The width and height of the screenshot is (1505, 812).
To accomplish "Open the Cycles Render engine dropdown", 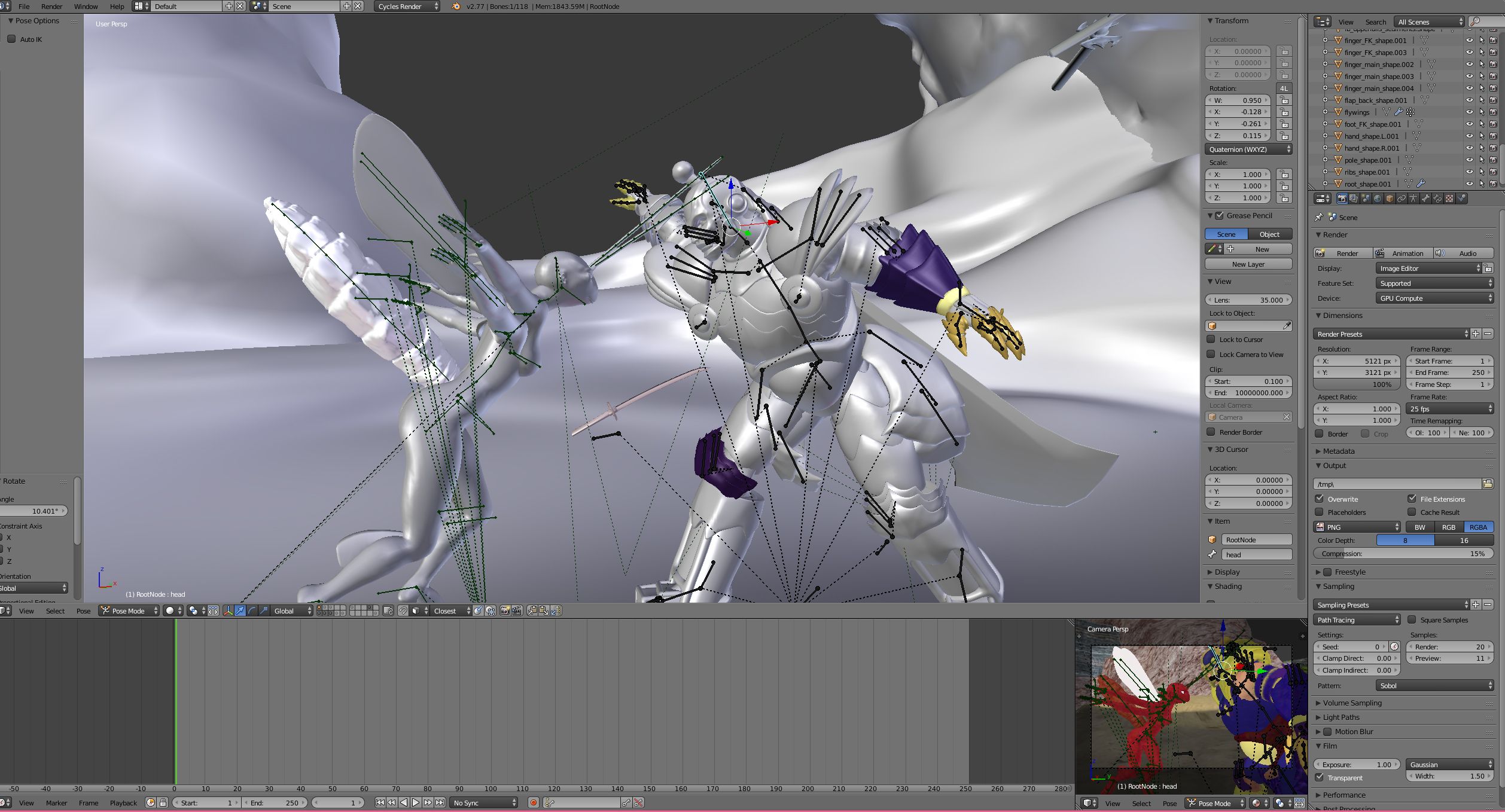I will coord(407,7).
